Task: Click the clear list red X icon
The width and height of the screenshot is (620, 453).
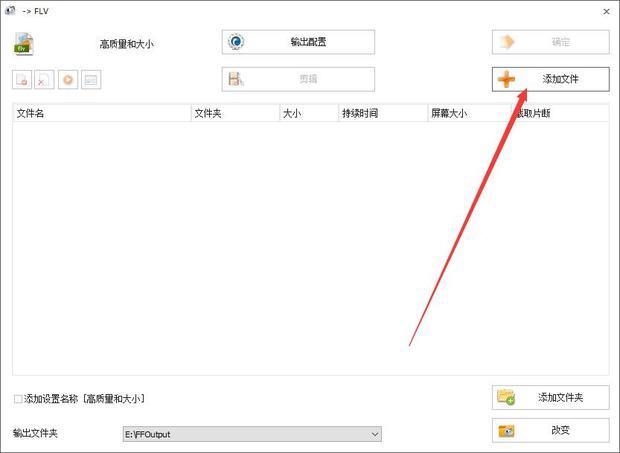Action: point(45,80)
